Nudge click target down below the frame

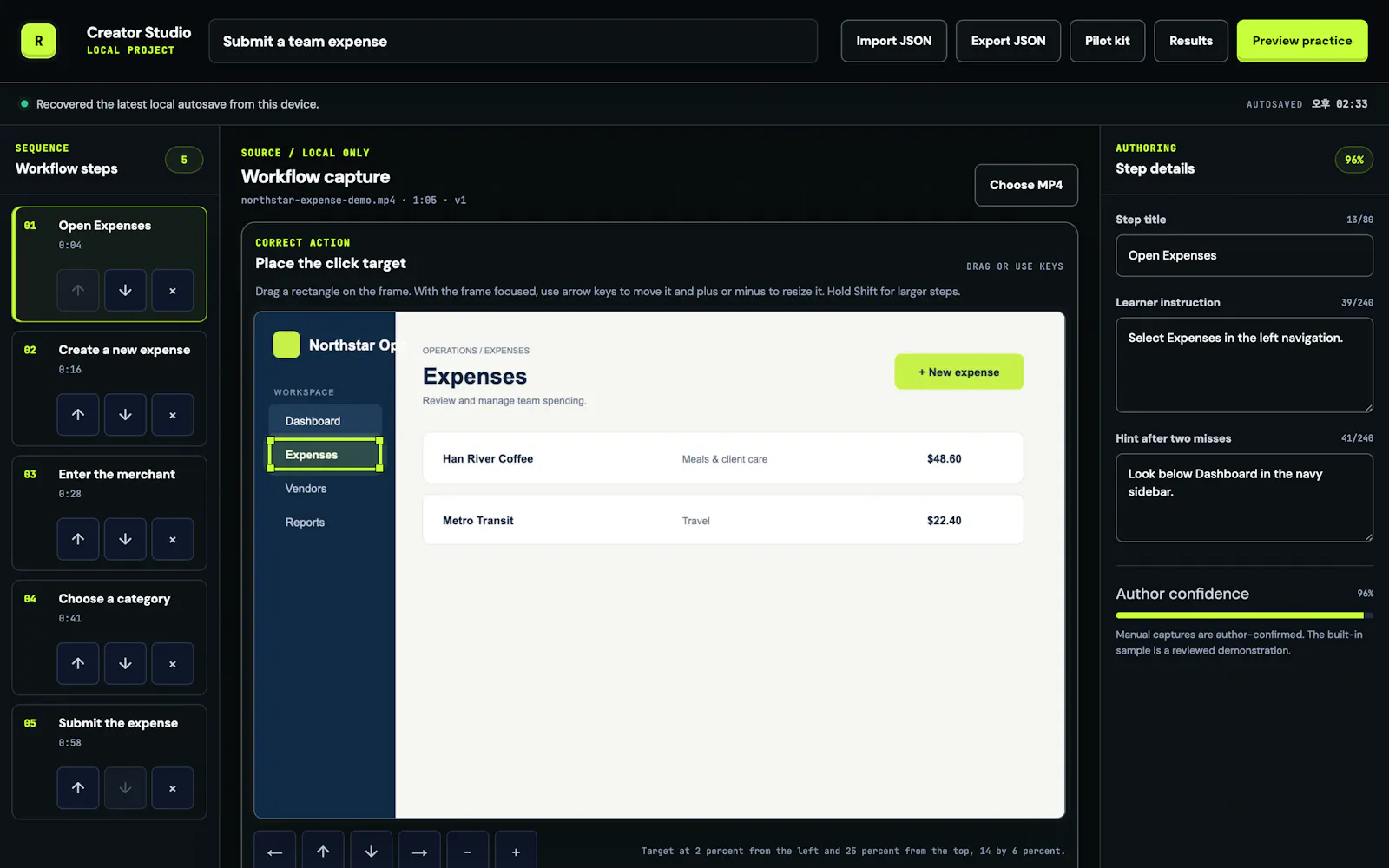(x=371, y=852)
